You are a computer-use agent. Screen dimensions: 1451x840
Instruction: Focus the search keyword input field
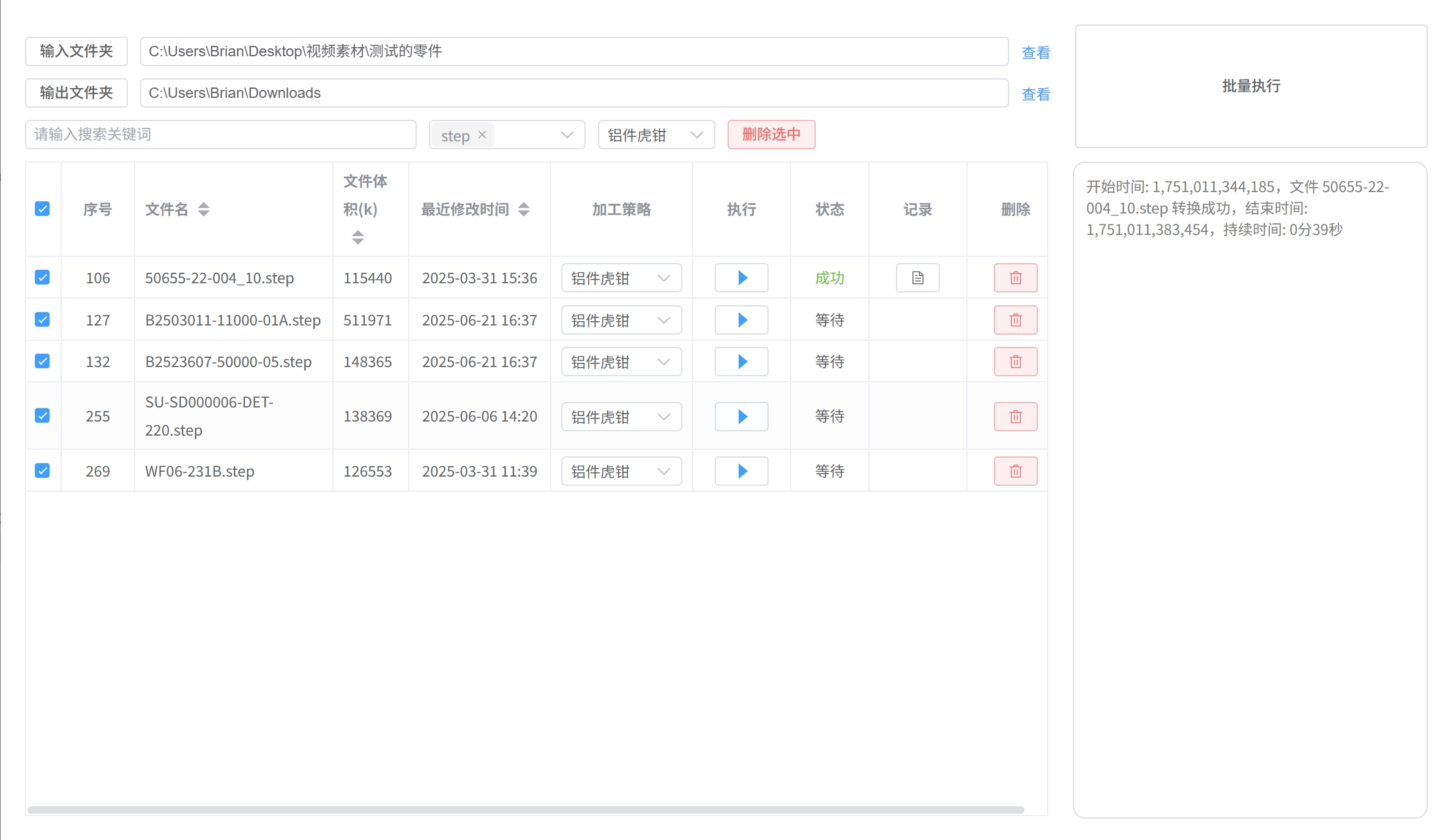[x=221, y=135]
